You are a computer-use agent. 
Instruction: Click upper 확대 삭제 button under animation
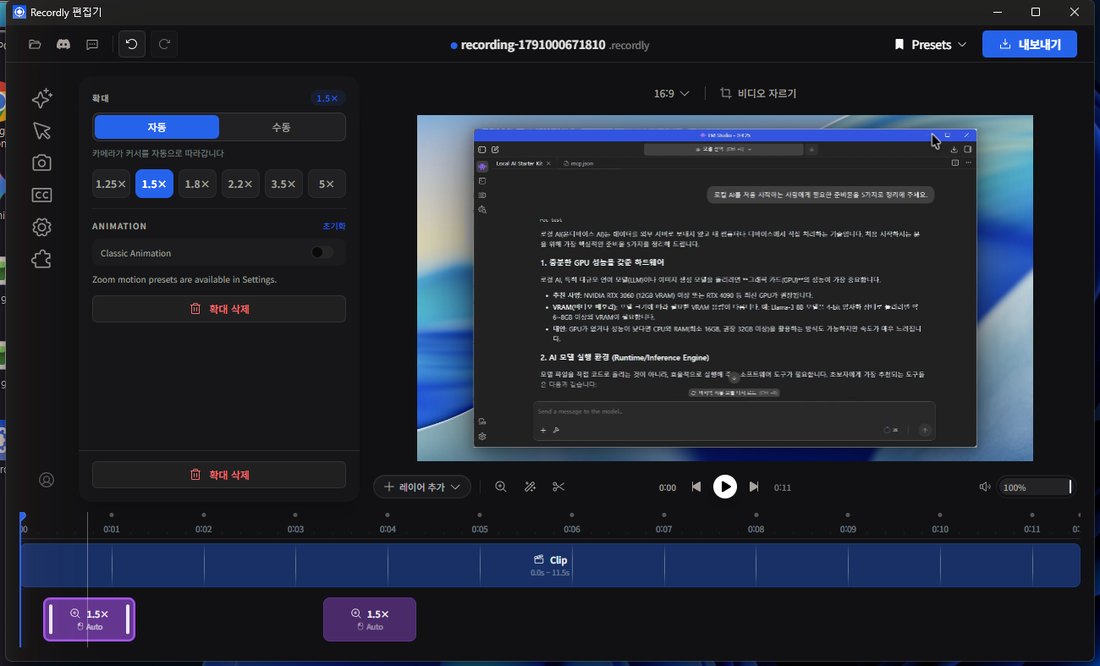click(x=219, y=309)
